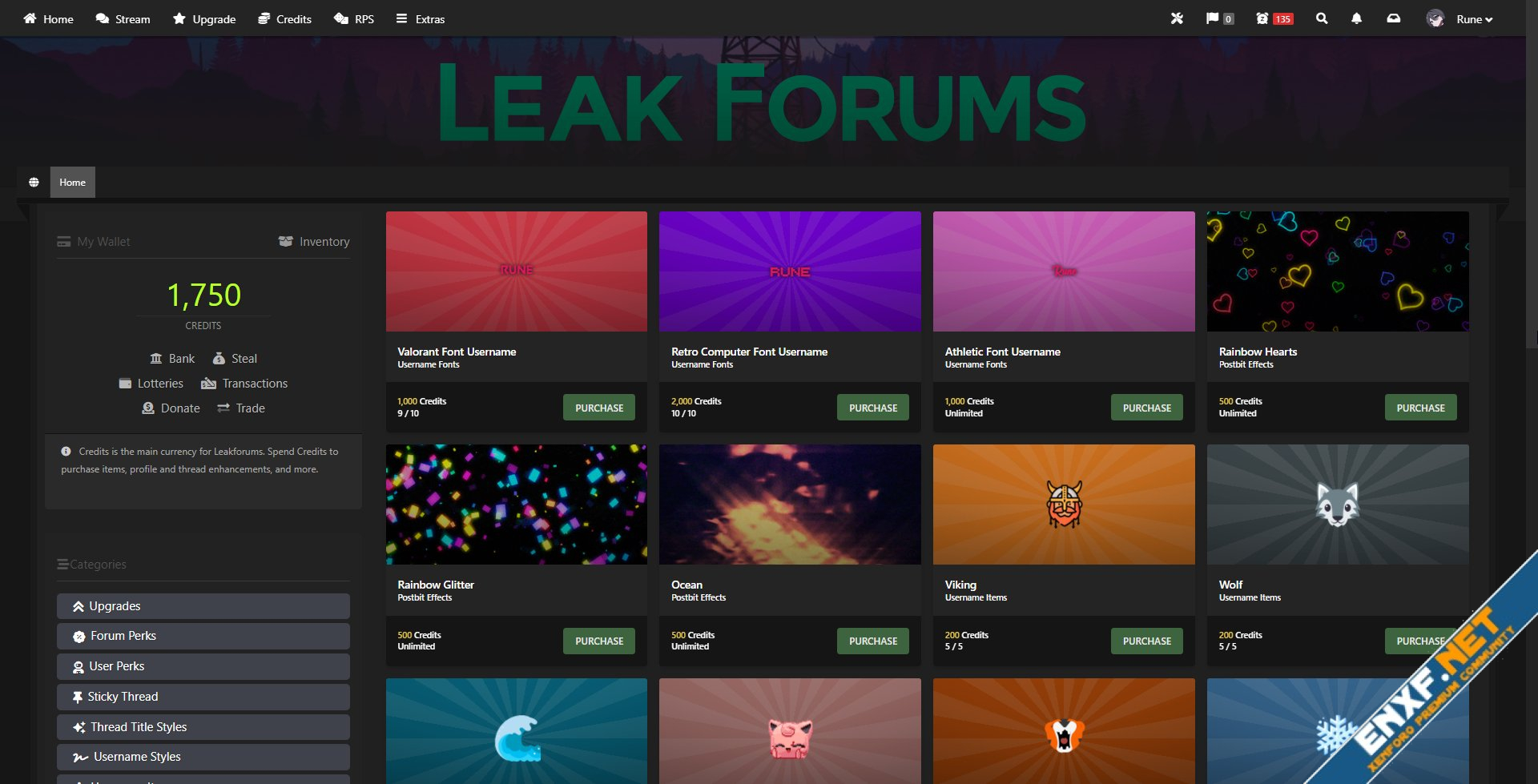The image size is (1538, 784).
Task: Click the reports flag icon
Action: coord(1212,18)
